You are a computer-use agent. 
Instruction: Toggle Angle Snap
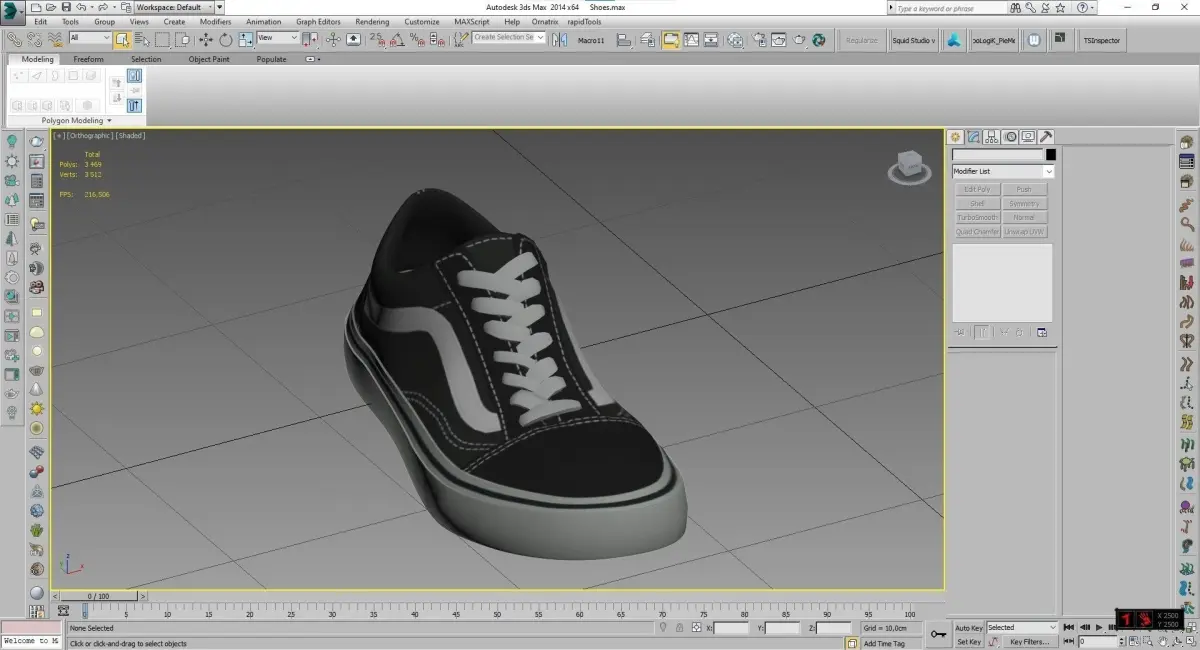[x=397, y=40]
